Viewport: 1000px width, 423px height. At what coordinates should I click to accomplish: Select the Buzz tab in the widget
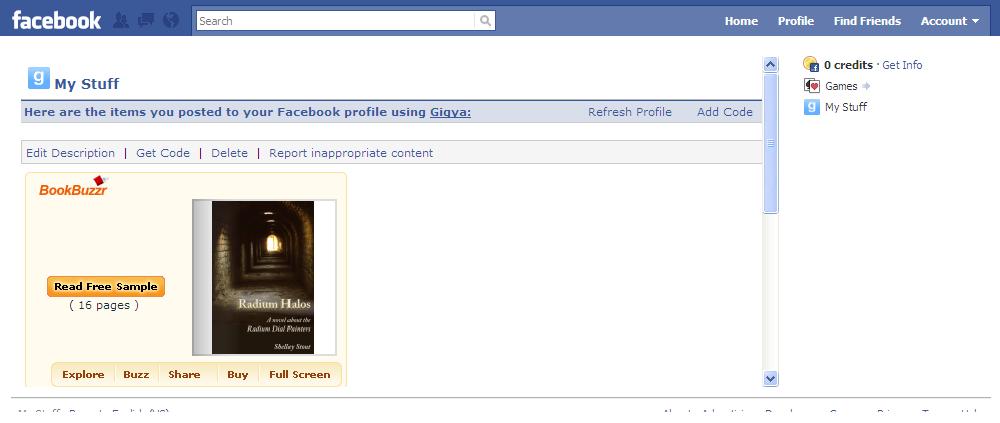136,375
